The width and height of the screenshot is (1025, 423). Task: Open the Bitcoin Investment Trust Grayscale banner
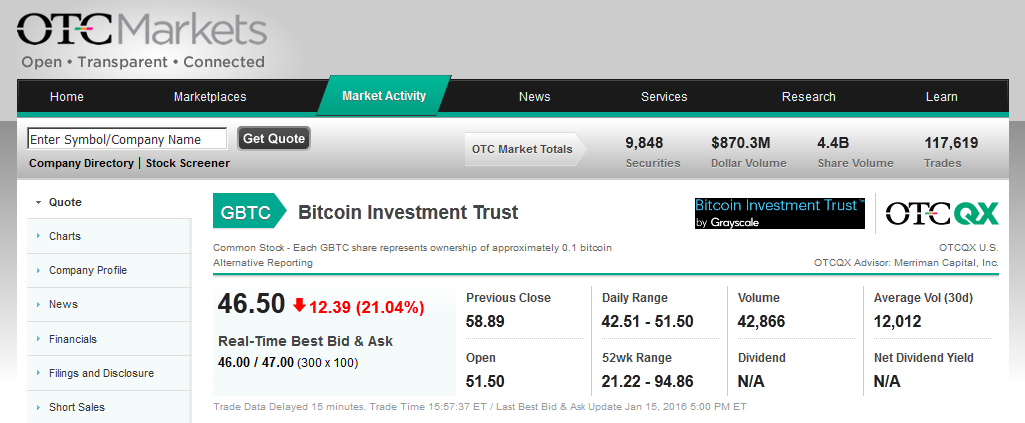pos(779,213)
